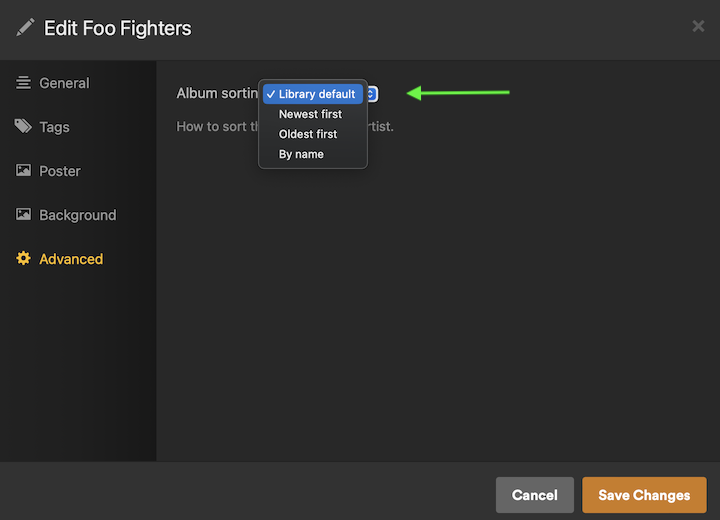Click the Advanced gear icon
The width and height of the screenshot is (720, 520).
coord(23,259)
